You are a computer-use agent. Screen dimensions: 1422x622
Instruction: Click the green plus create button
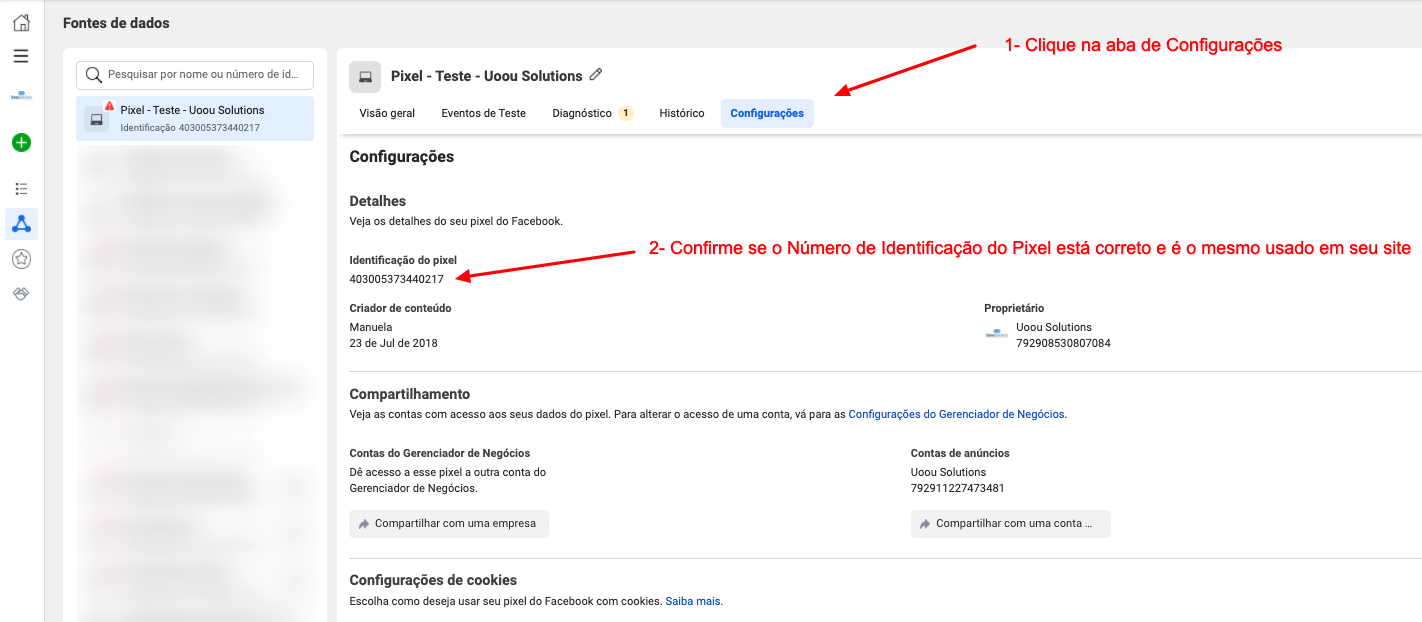(21, 142)
